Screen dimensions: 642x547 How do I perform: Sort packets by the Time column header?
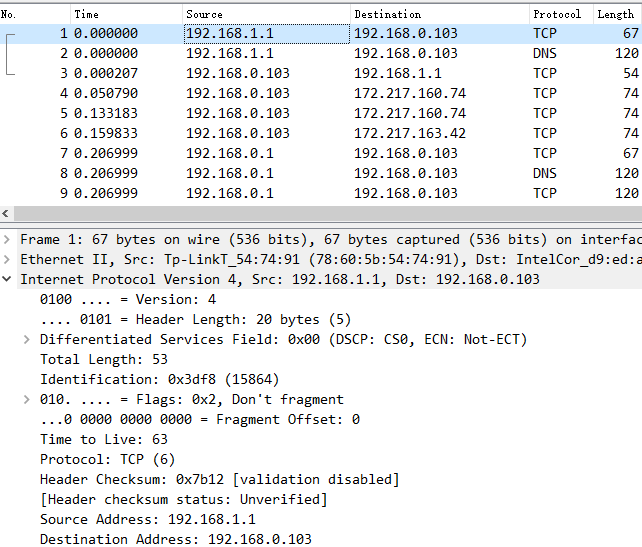[127, 14]
